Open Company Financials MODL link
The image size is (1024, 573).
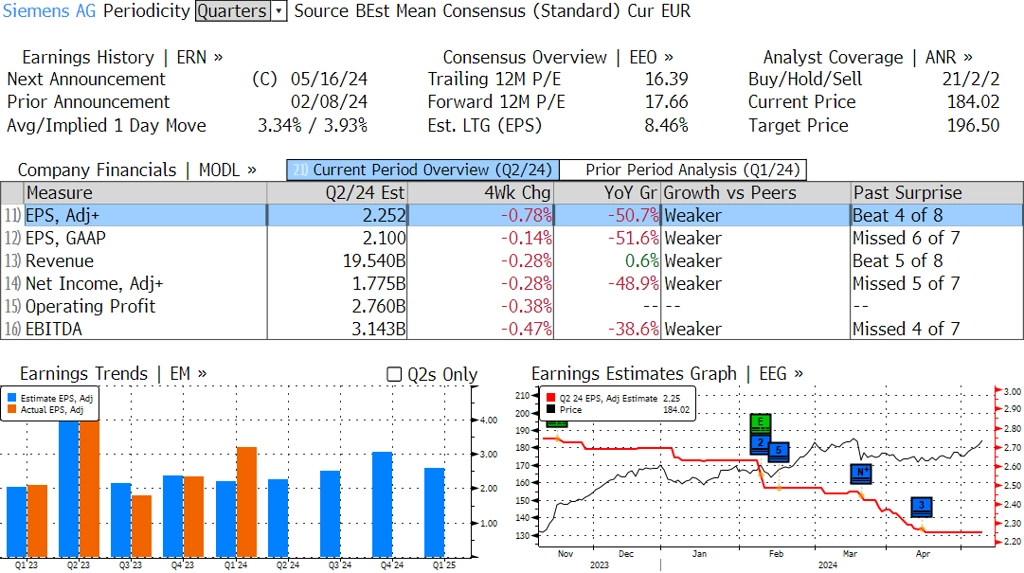(137, 170)
